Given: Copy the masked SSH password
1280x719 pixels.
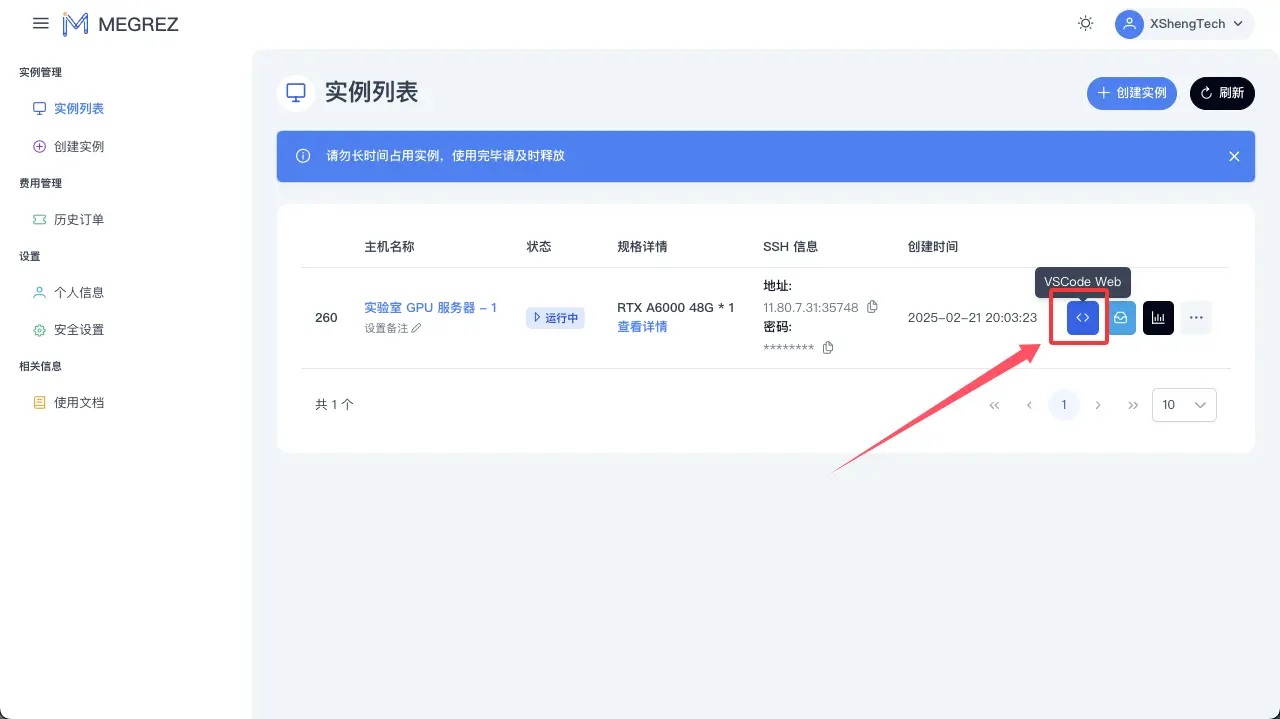Looking at the screenshot, I should [x=827, y=347].
